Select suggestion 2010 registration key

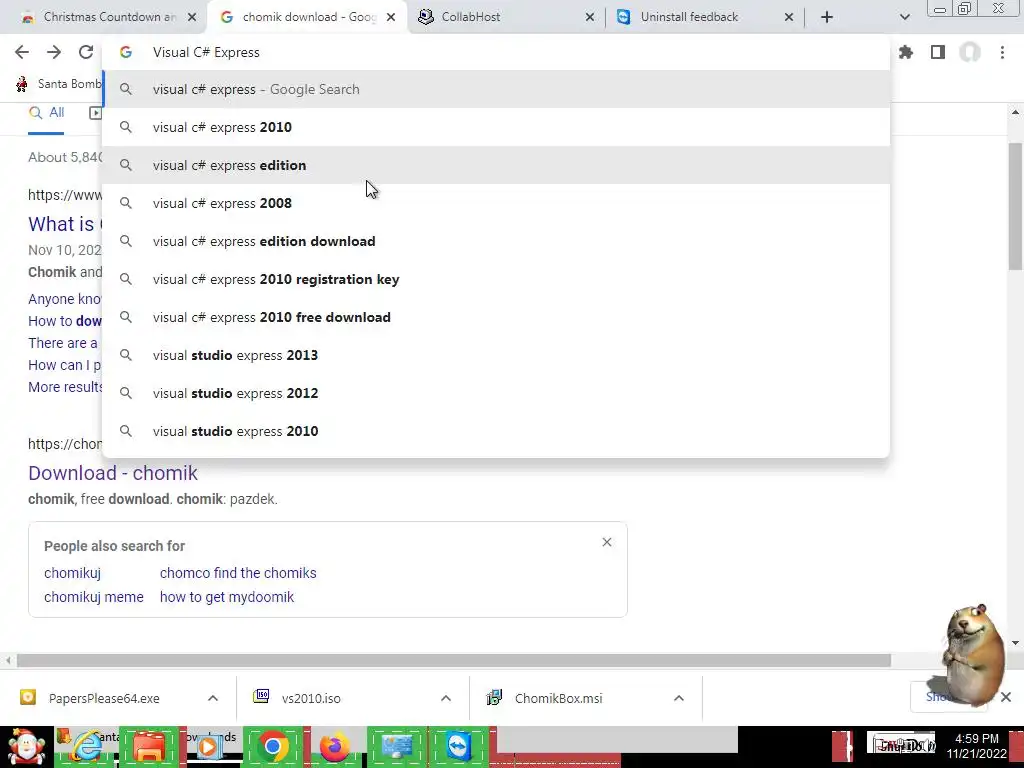coord(496,279)
